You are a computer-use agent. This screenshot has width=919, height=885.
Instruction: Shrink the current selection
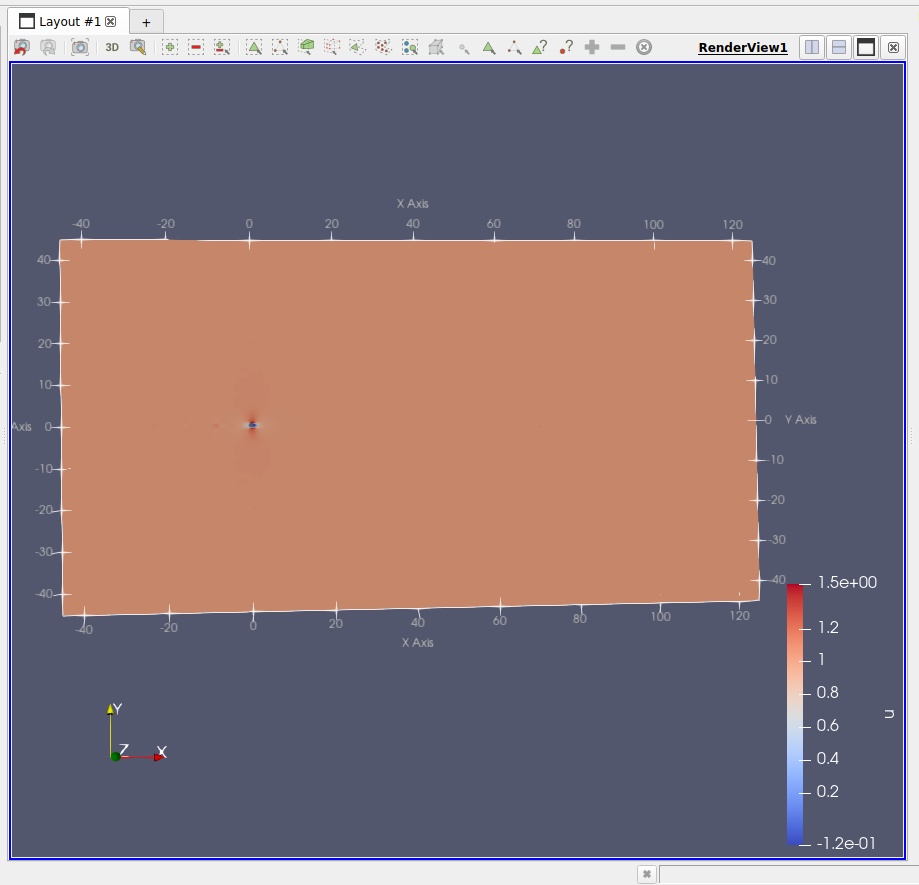(617, 46)
